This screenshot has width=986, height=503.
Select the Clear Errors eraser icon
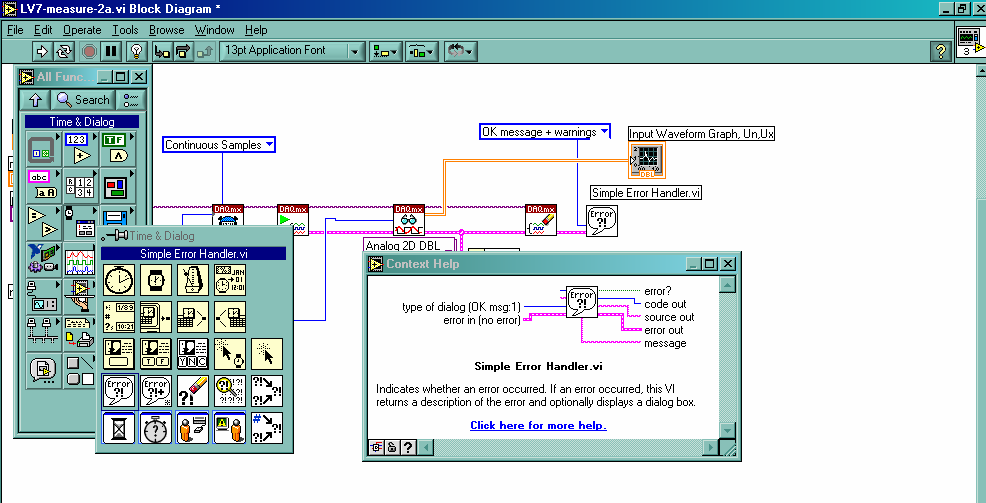coord(193,391)
